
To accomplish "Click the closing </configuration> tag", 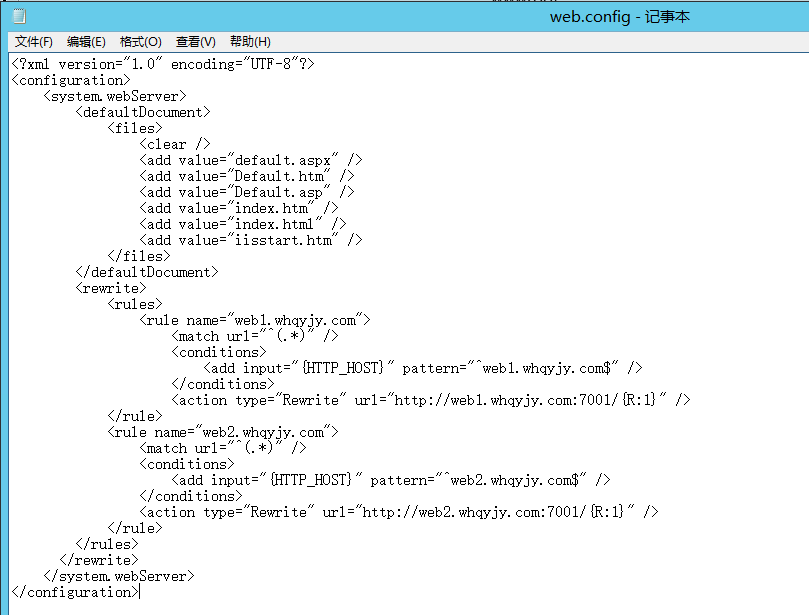I will [x=75, y=592].
